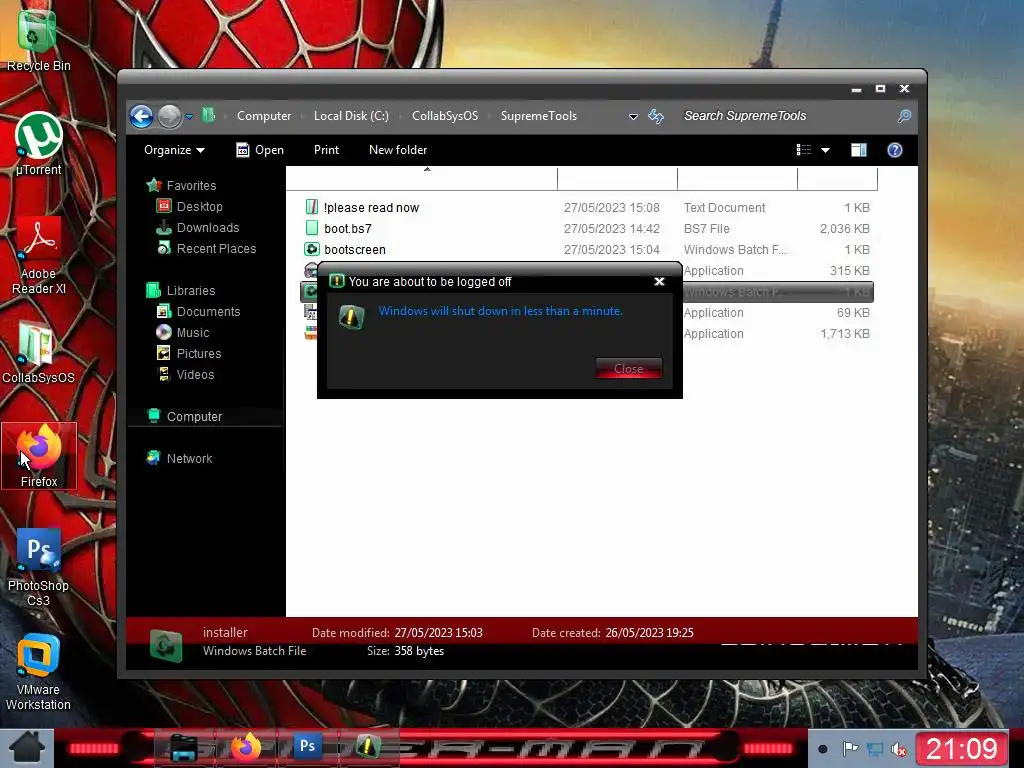Open the Music library

click(x=183, y=332)
